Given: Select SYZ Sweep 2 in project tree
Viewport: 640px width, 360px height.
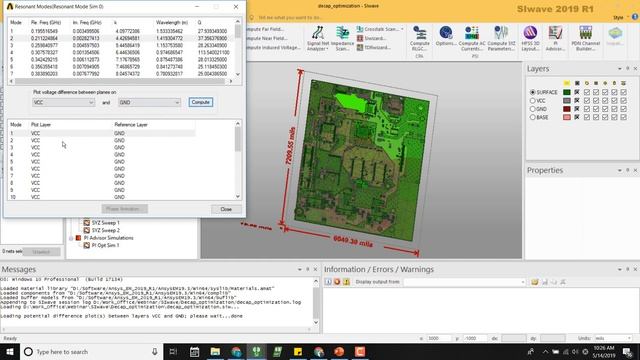Looking at the screenshot, I should coord(105,230).
